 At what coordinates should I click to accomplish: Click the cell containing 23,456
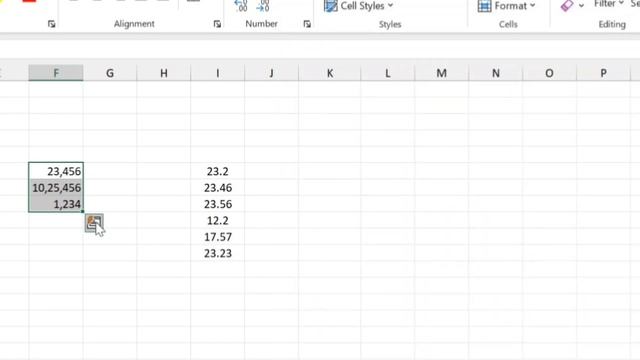(56, 171)
